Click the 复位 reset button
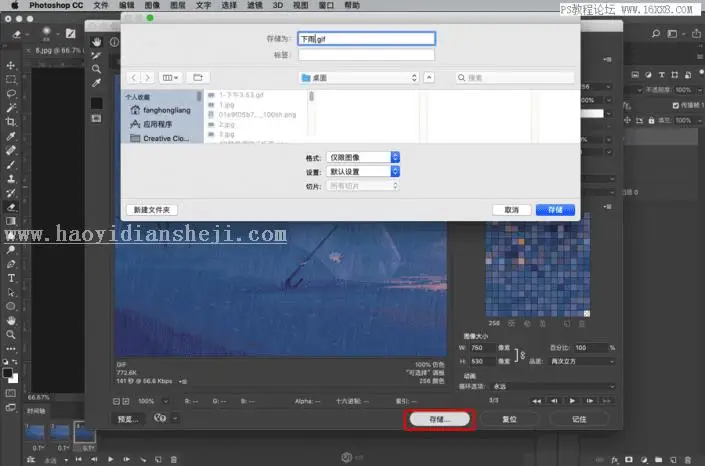The height and width of the screenshot is (466, 705). tap(509, 419)
